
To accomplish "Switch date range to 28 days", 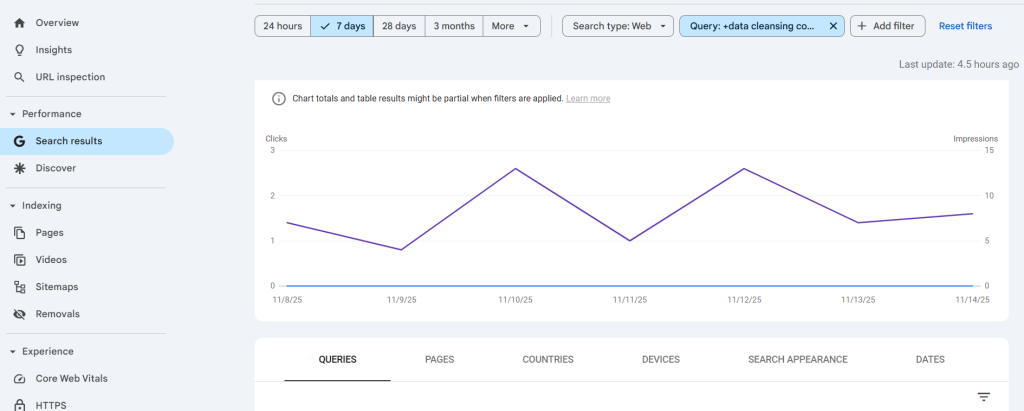I will pyautogui.click(x=399, y=26).
